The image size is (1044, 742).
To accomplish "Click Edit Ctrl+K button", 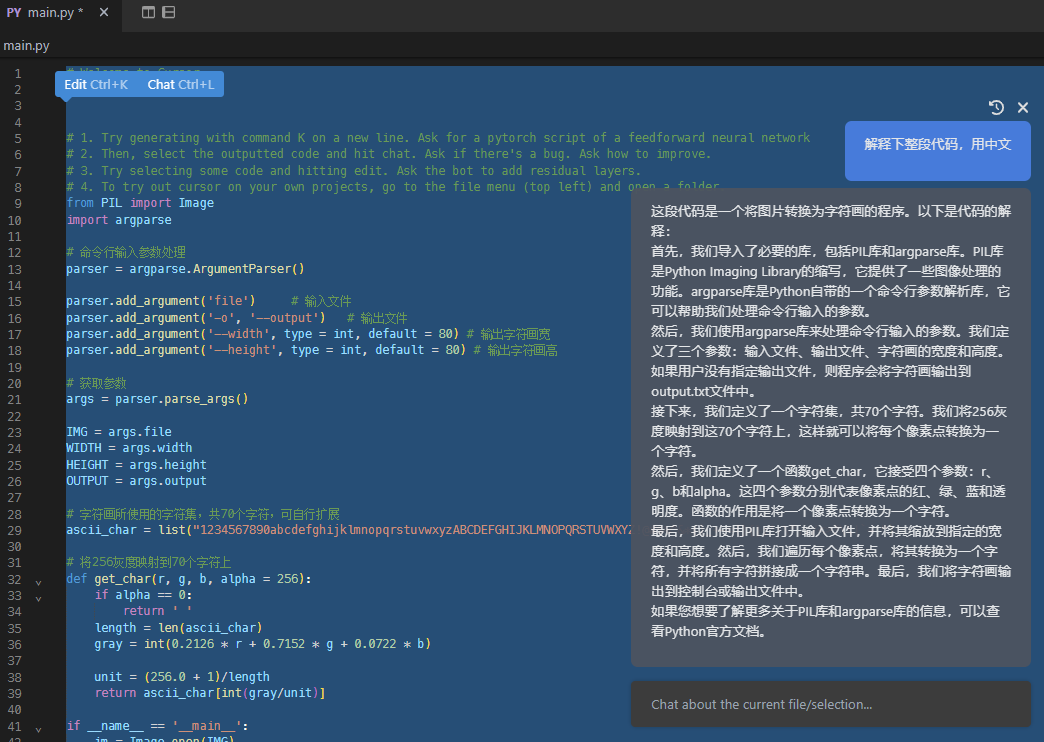I will (x=96, y=85).
